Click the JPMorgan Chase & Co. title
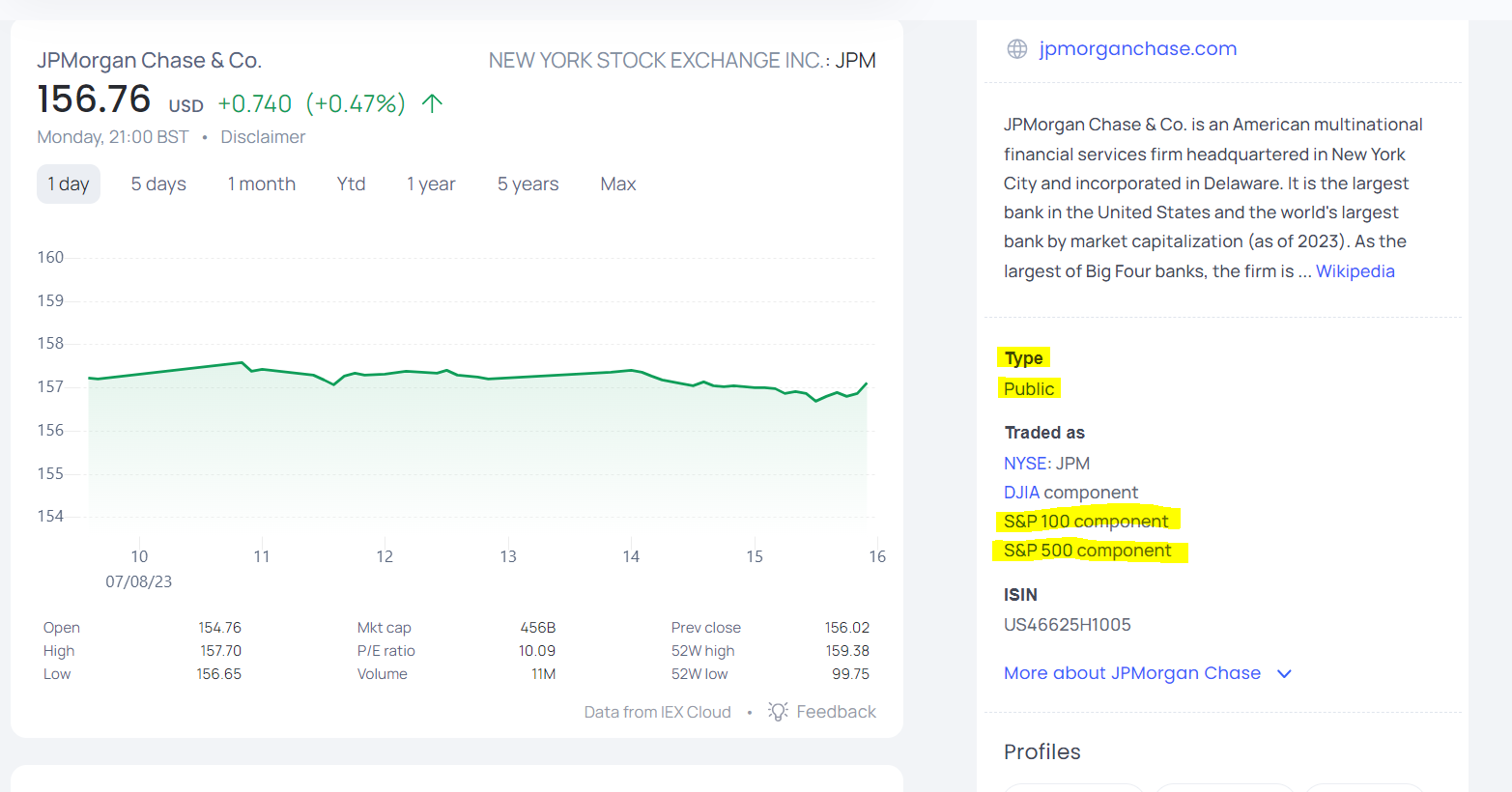The image size is (1512, 792). pyautogui.click(x=150, y=61)
